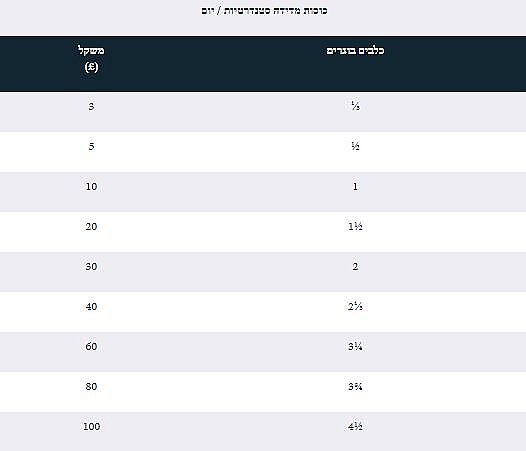This screenshot has height=451, width=526.
Task: Click the 1½ cups value cell
Action: point(355,227)
